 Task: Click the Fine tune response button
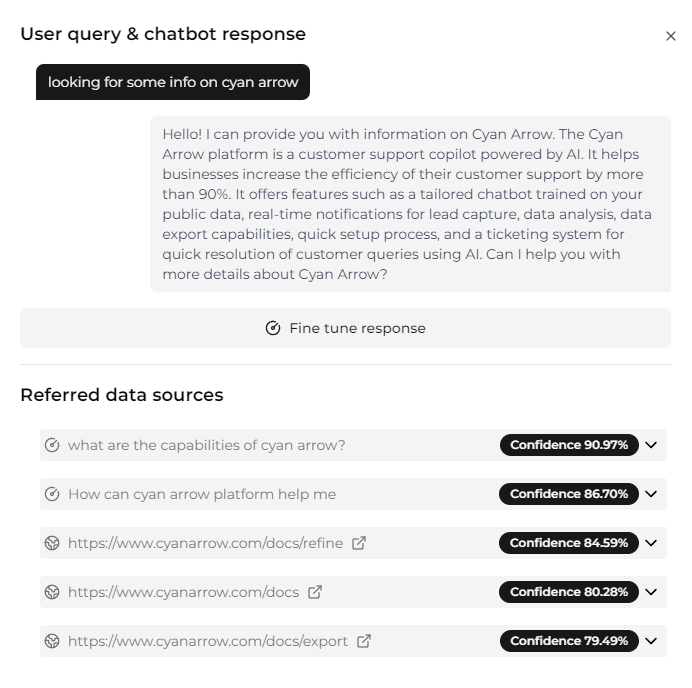click(345, 328)
